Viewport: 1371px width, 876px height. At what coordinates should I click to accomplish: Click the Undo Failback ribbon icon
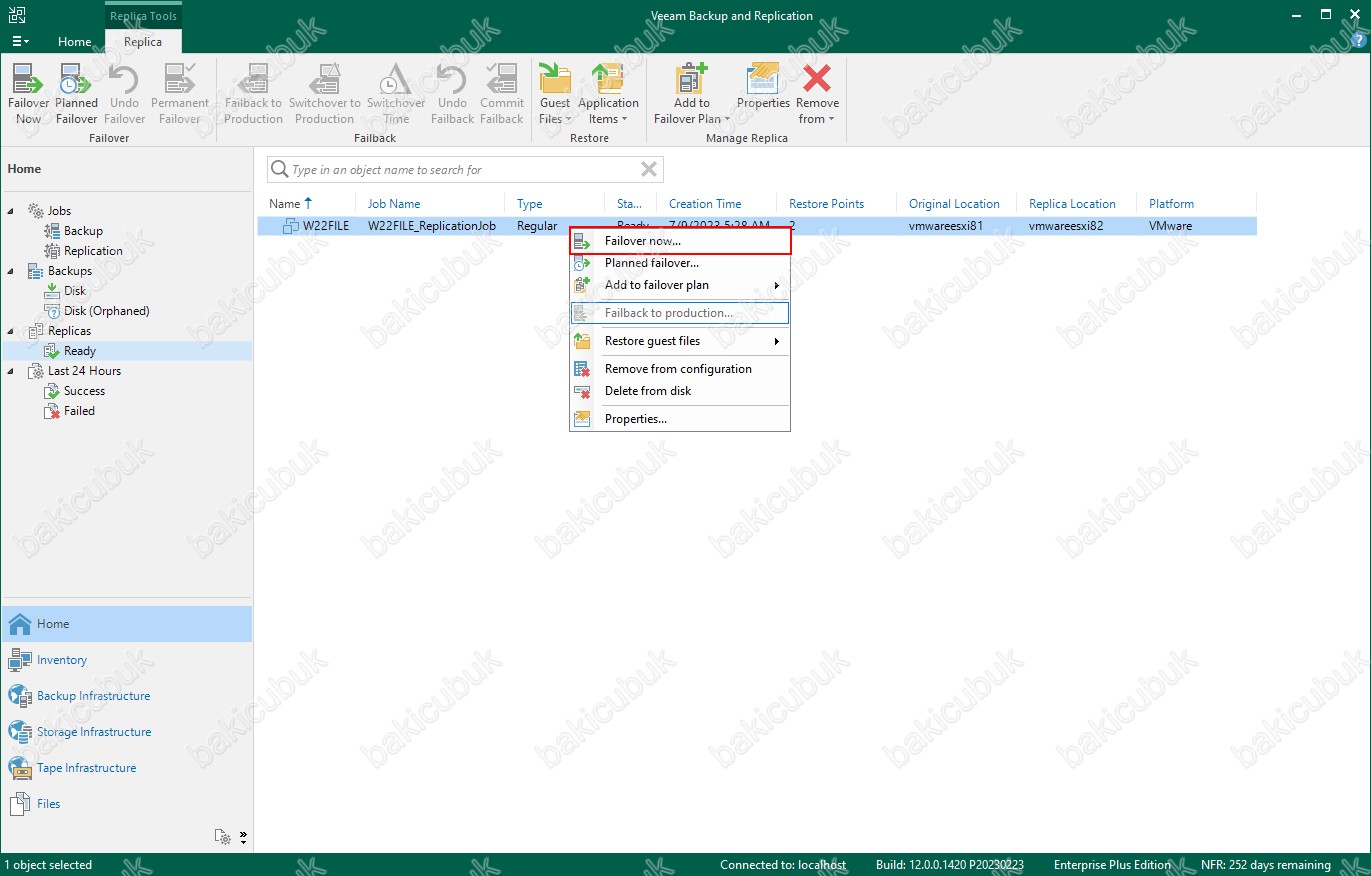(452, 94)
